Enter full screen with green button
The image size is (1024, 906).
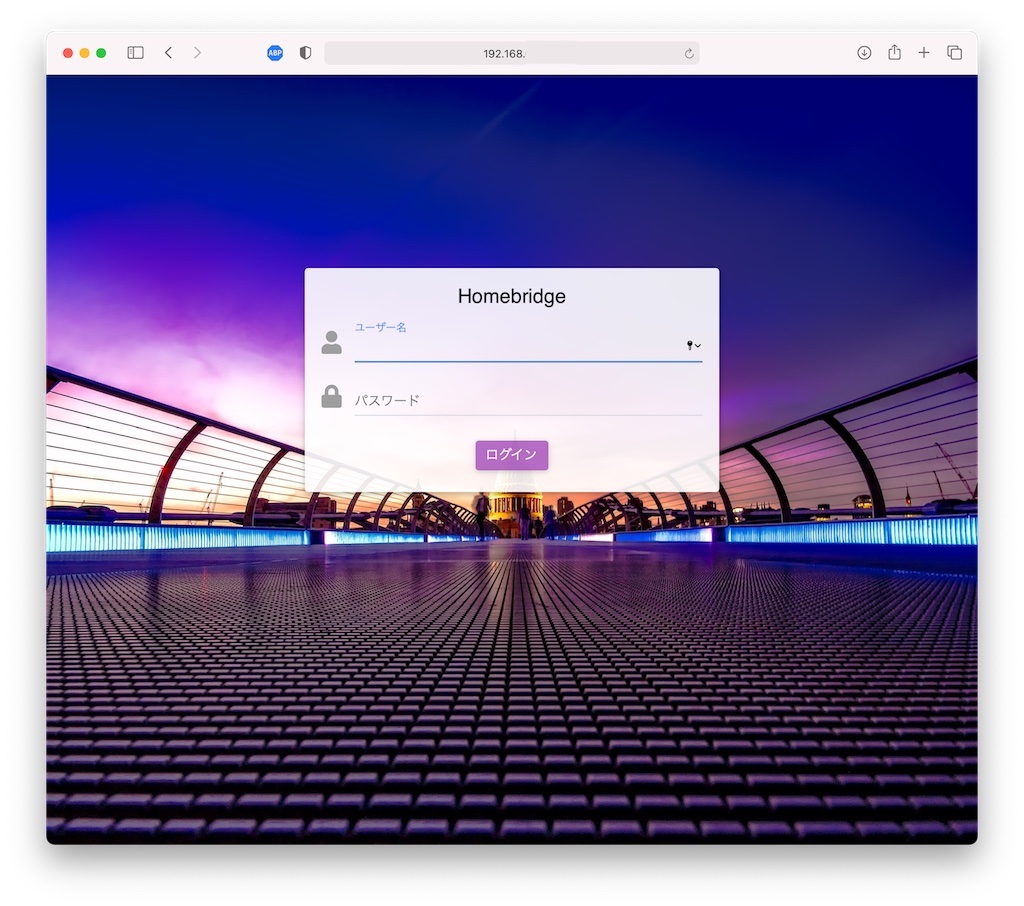(x=101, y=53)
